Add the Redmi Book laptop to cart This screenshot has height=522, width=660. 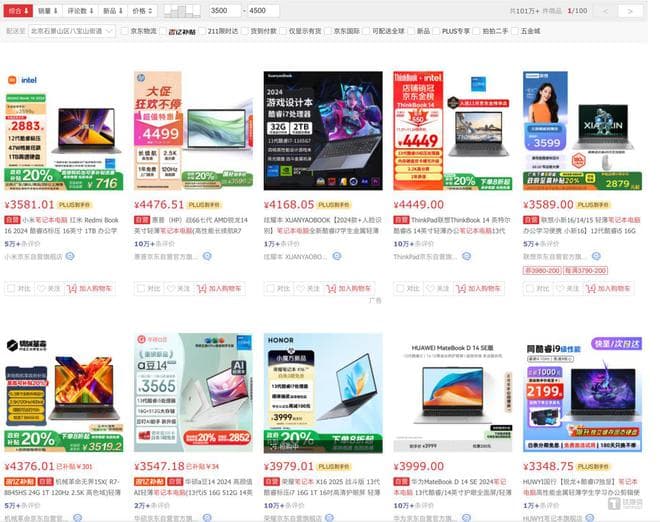pos(89,288)
